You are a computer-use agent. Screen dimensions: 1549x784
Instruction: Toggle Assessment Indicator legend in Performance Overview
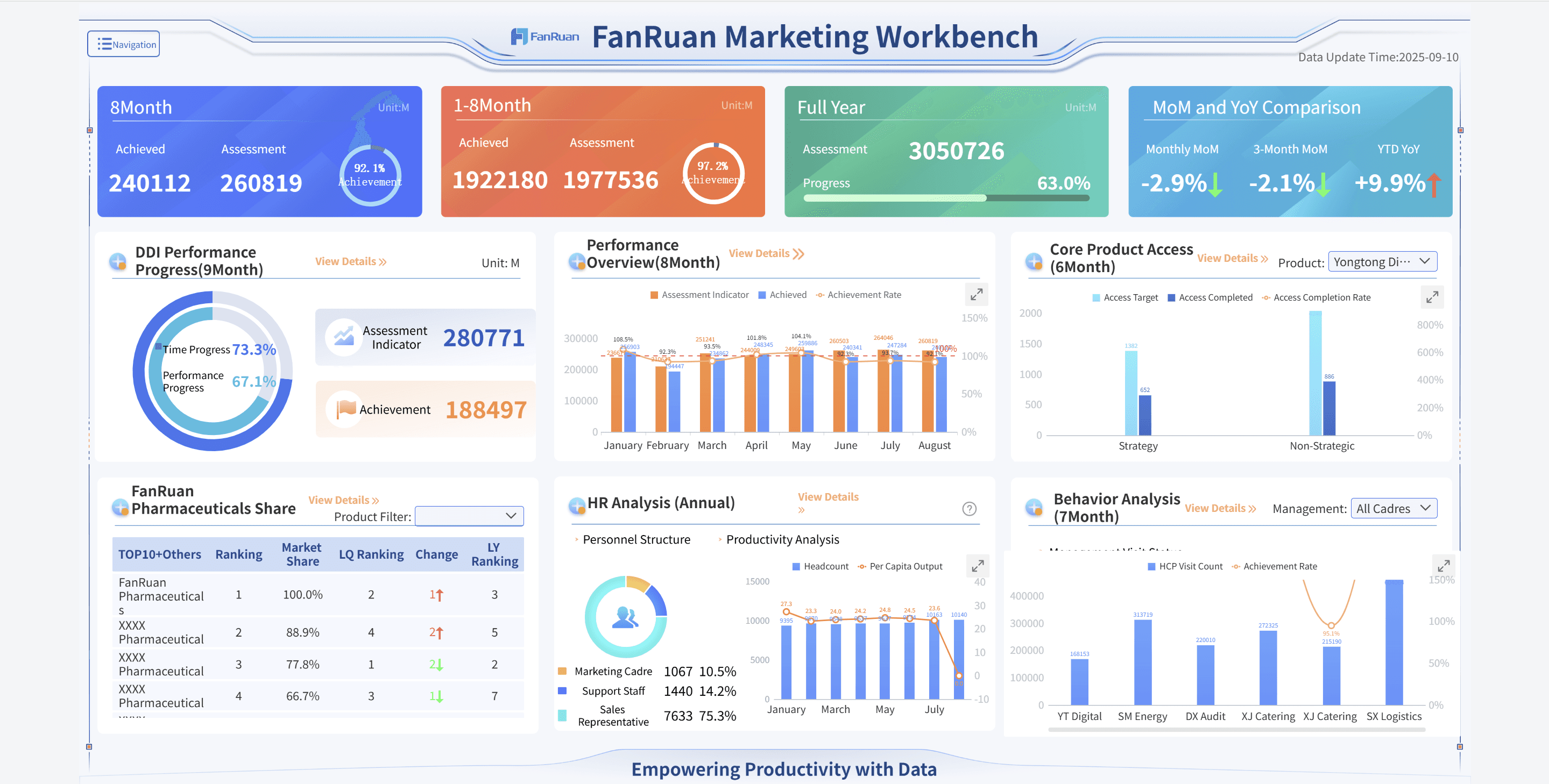pyautogui.click(x=699, y=294)
